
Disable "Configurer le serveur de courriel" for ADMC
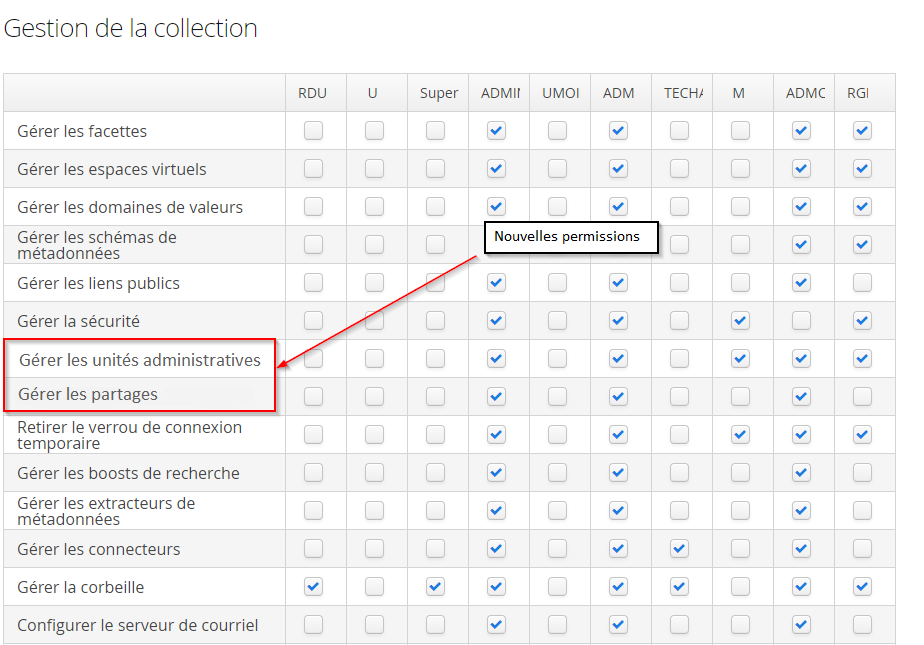801,624
